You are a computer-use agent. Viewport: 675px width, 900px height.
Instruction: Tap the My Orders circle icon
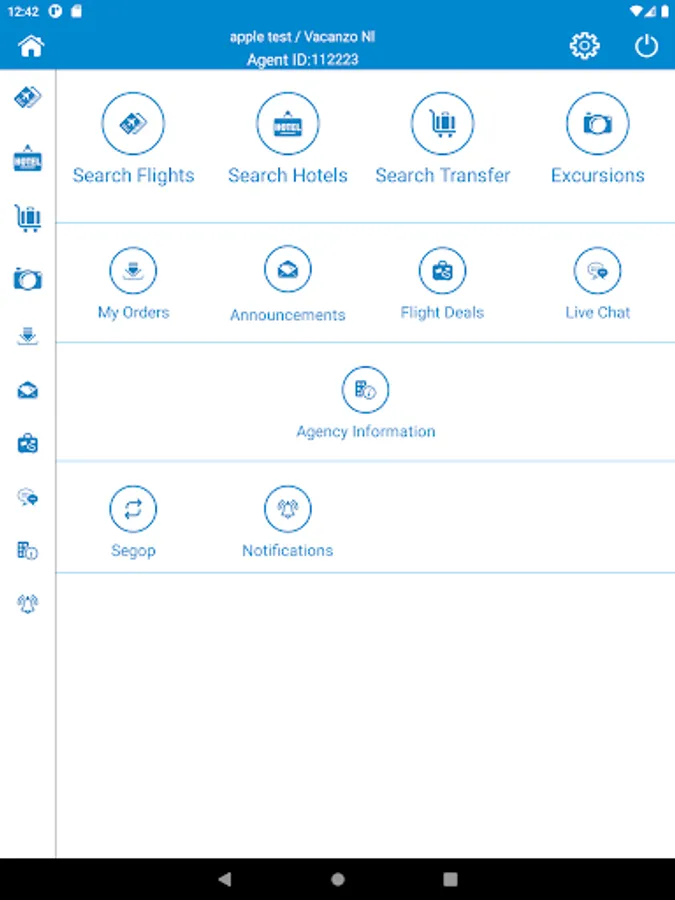pos(133,270)
